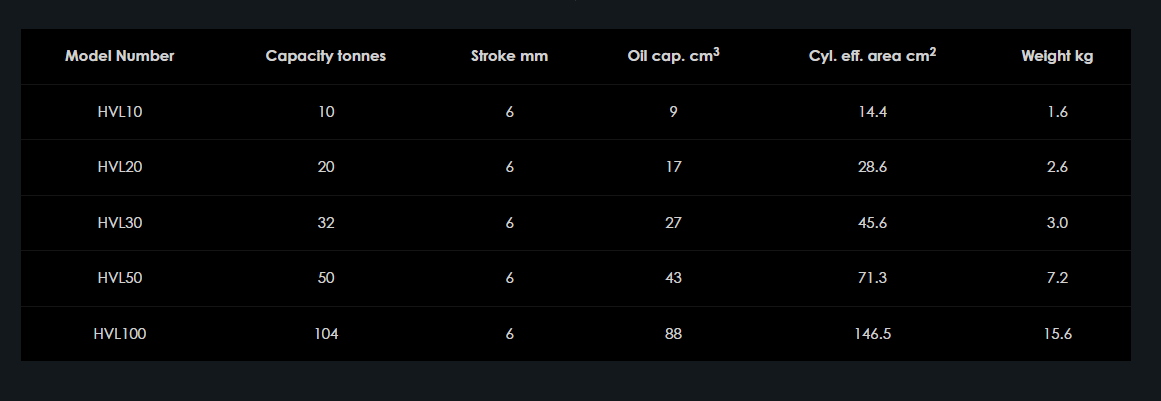The height and width of the screenshot is (401, 1161).
Task: Click the Weight kg column header
Action: (x=1057, y=56)
